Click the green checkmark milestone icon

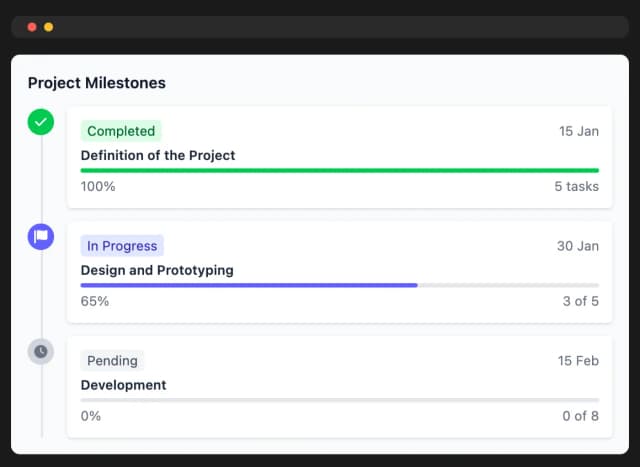41,122
